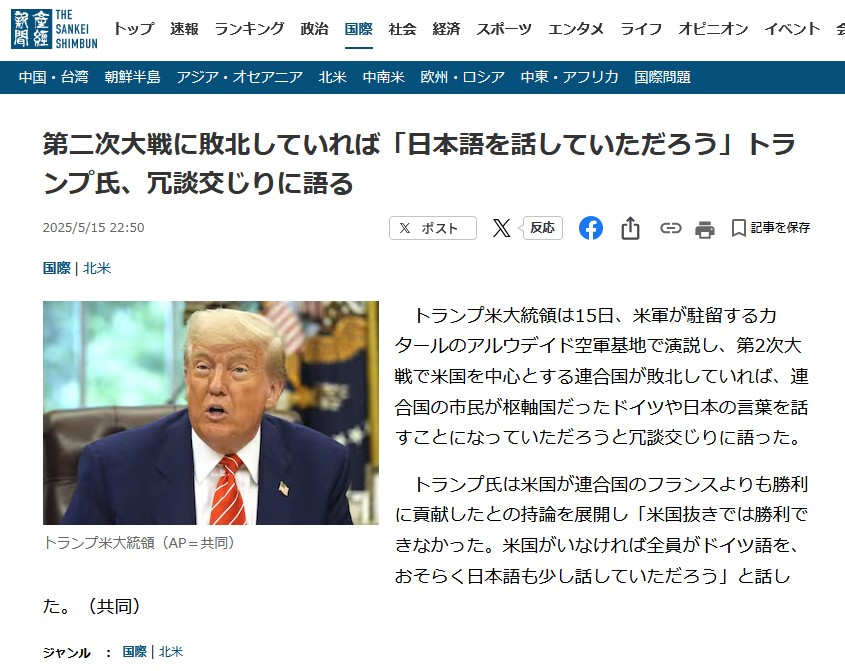Click the 北米 breadcrumb link under date
Viewport: 845px width, 671px height.
(x=97, y=268)
